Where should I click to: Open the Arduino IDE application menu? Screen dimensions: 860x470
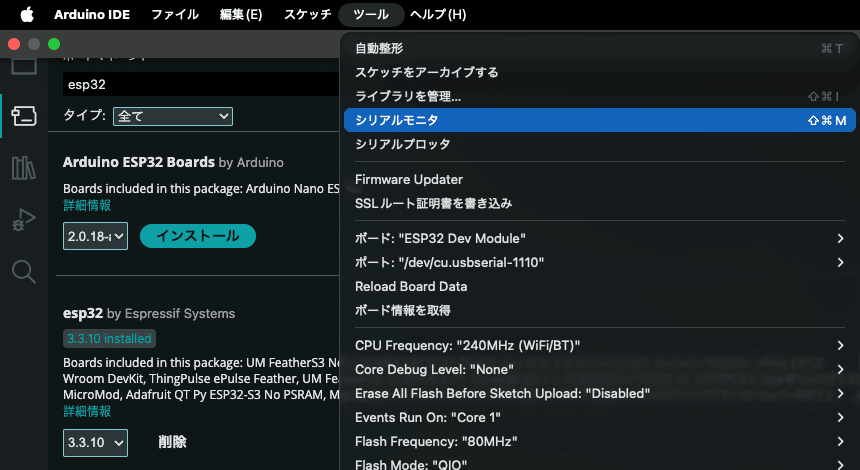[92, 15]
